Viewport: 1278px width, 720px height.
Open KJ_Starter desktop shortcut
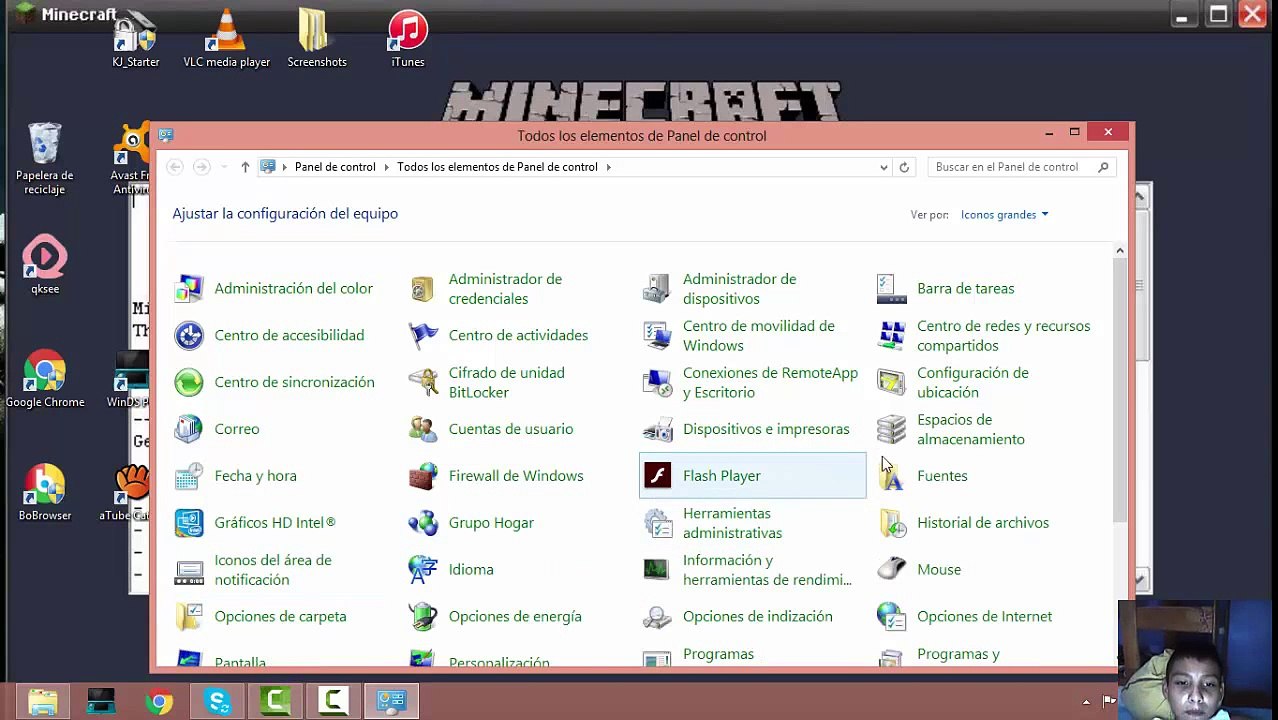136,40
